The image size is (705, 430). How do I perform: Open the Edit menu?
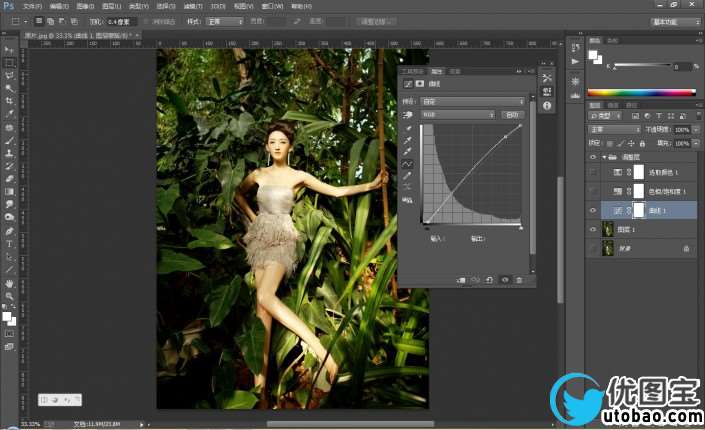tap(59, 6)
